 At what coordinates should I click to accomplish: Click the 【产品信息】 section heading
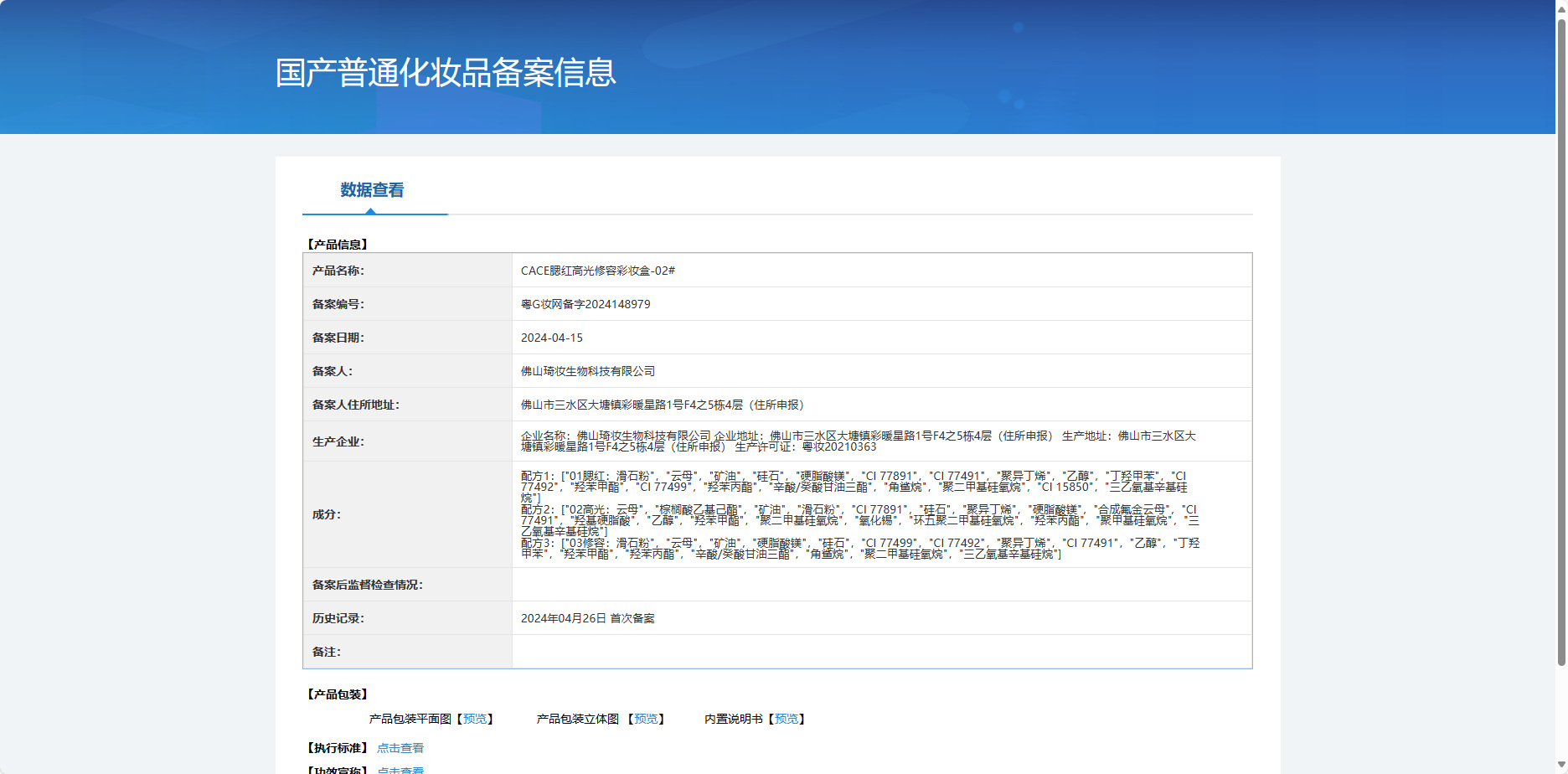338,245
